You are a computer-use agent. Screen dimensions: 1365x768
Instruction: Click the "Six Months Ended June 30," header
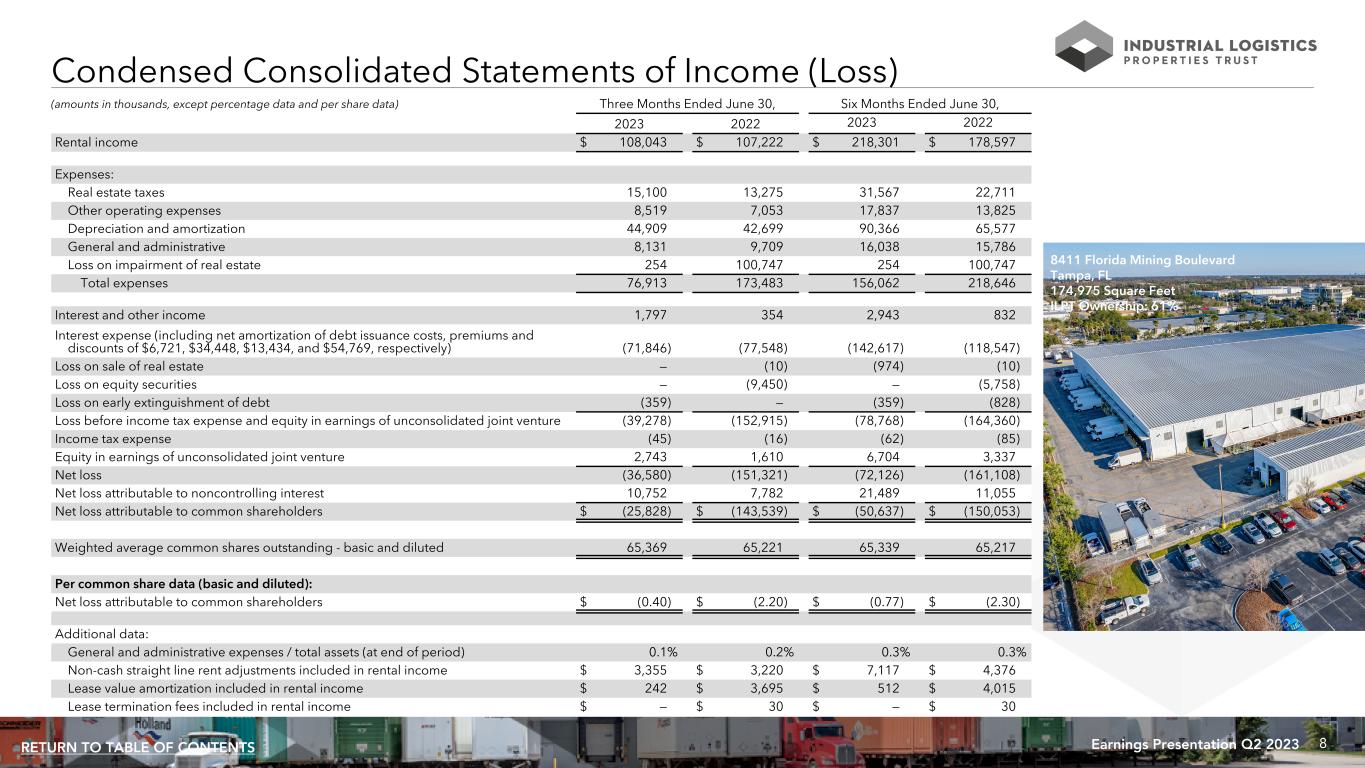[x=921, y=104]
